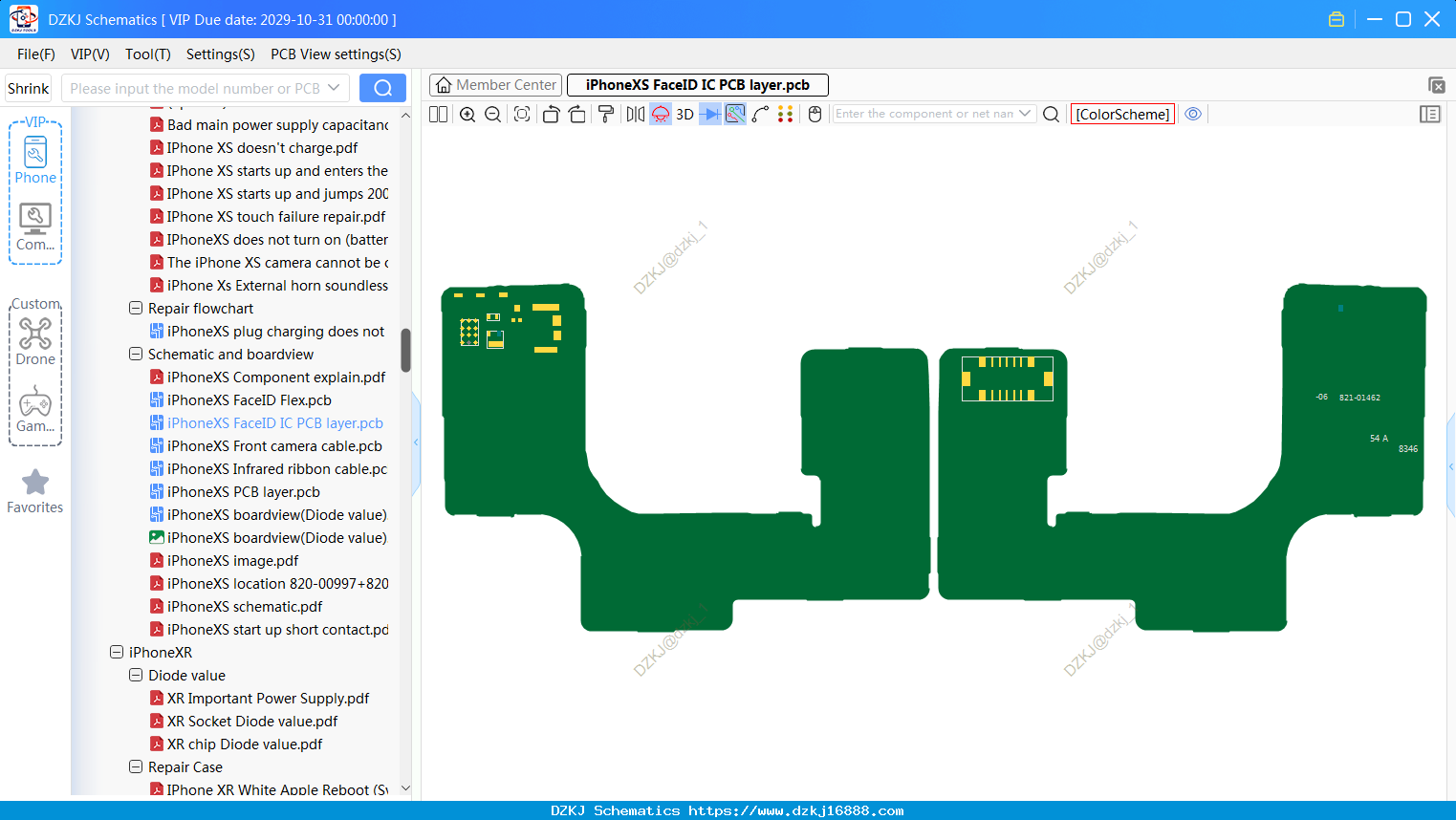Viewport: 1456px width, 820px height.
Task: Collapse the Schematic and boardview folder
Action: (x=136, y=355)
